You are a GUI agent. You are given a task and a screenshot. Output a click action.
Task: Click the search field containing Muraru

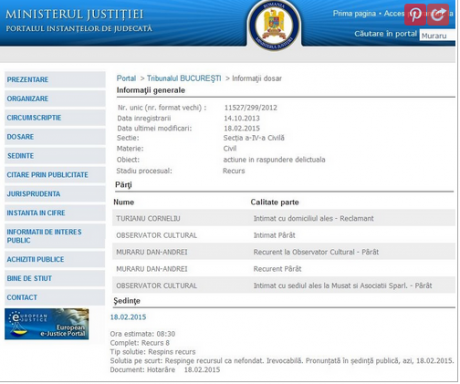pyautogui.click(x=437, y=35)
